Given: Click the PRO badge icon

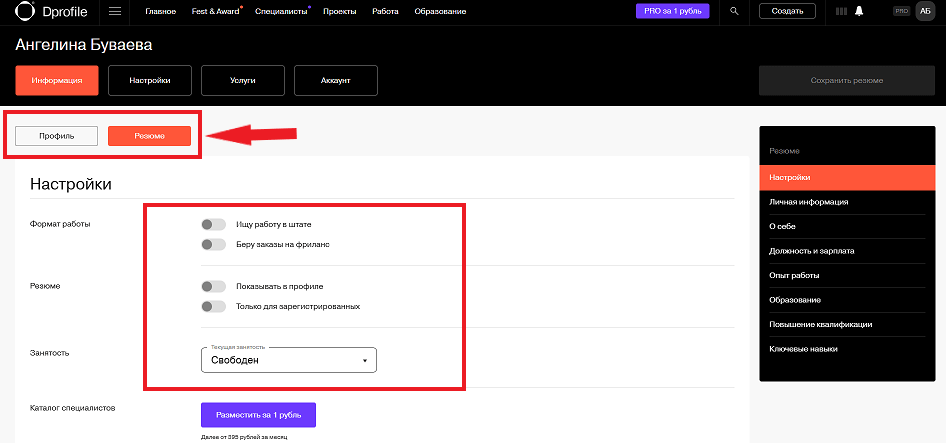Looking at the screenshot, I should tap(900, 11).
